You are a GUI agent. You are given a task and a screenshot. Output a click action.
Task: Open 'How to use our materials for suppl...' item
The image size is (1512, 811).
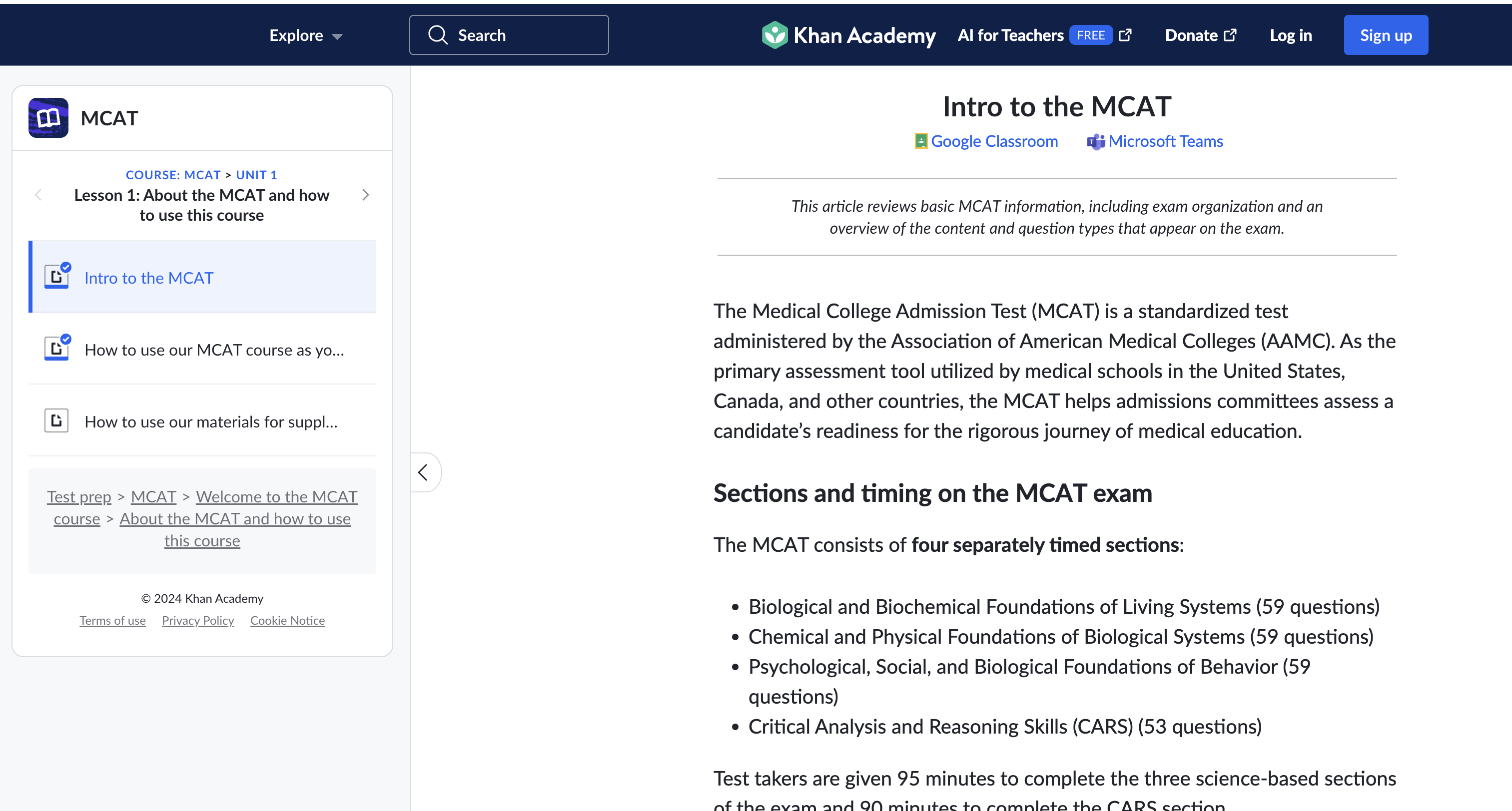point(211,422)
